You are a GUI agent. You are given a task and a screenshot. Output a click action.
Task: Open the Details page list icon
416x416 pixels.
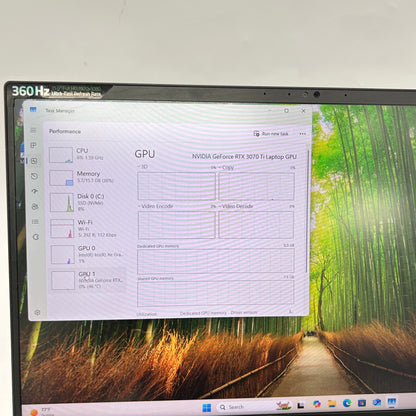click(35, 222)
